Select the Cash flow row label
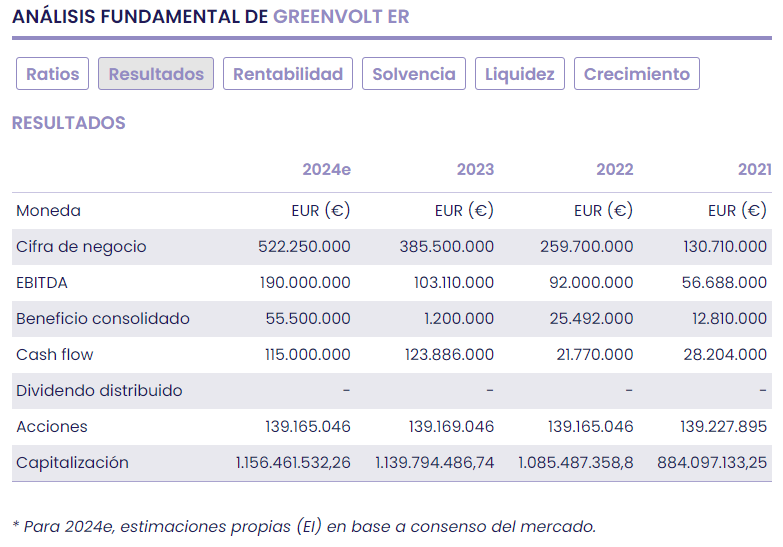This screenshot has height=547, width=783. click(x=55, y=355)
